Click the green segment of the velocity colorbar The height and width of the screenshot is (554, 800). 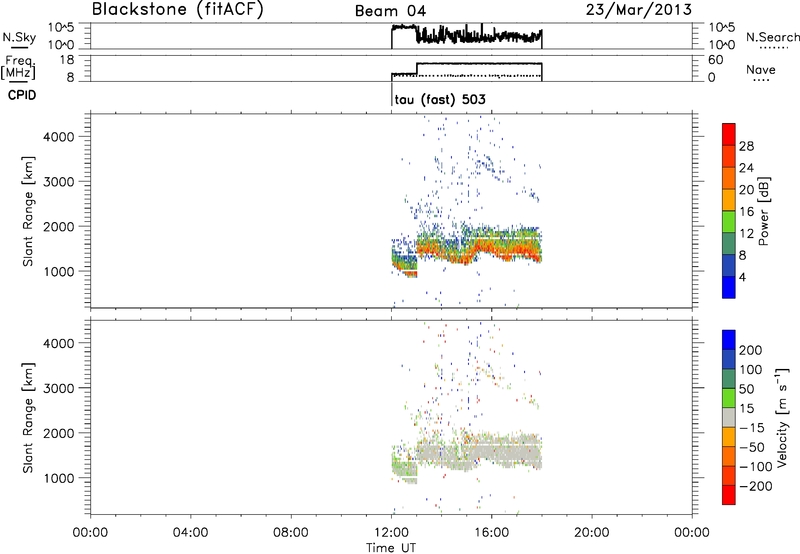729,398
